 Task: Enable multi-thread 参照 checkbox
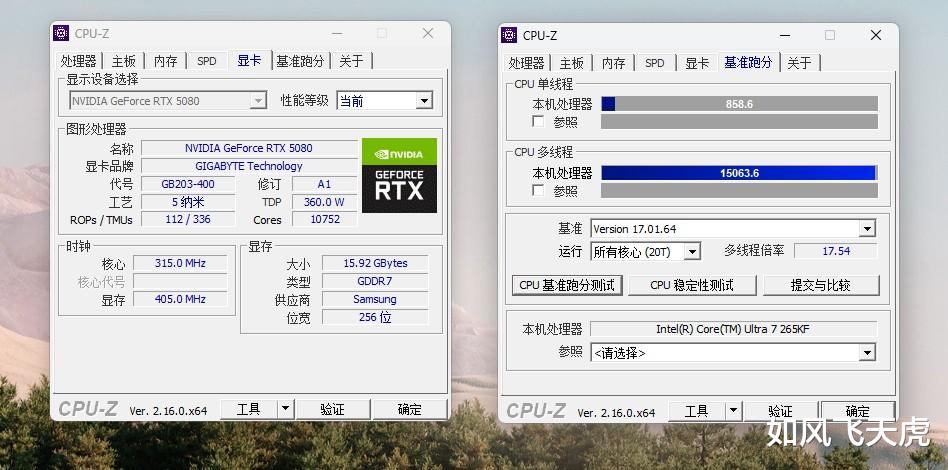pos(538,191)
